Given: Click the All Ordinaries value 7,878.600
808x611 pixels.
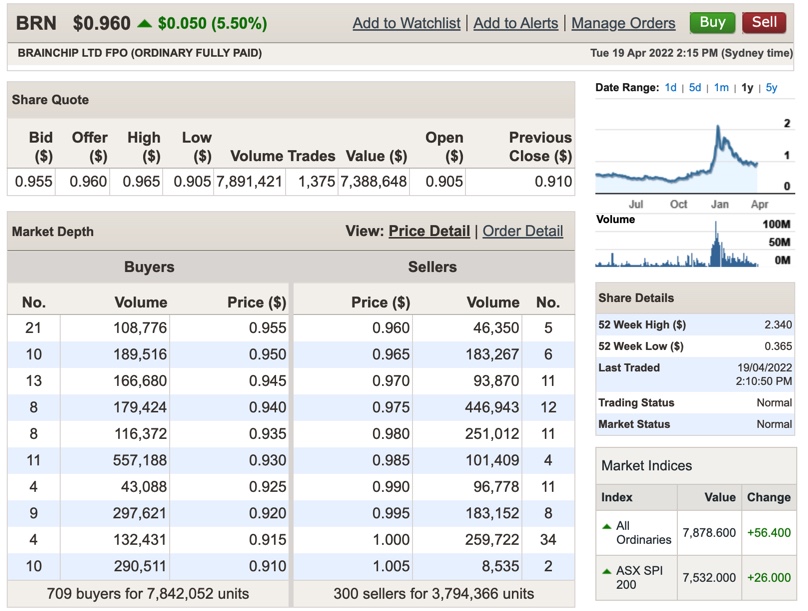Looking at the screenshot, I should (709, 533).
